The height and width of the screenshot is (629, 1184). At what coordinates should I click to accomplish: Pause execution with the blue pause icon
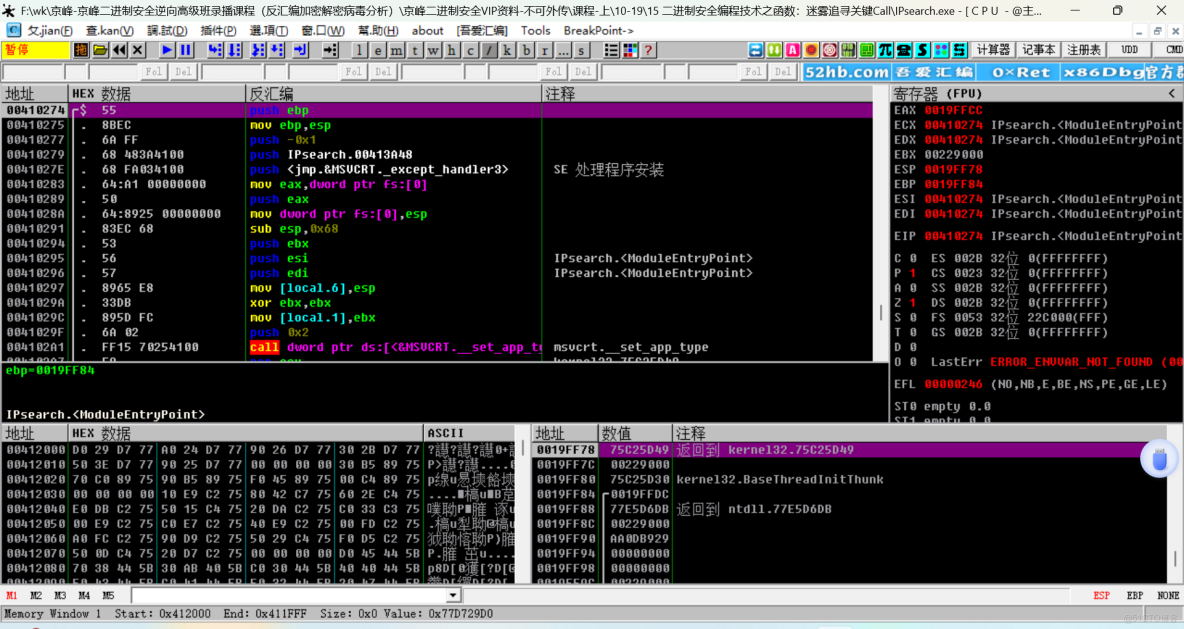click(186, 51)
